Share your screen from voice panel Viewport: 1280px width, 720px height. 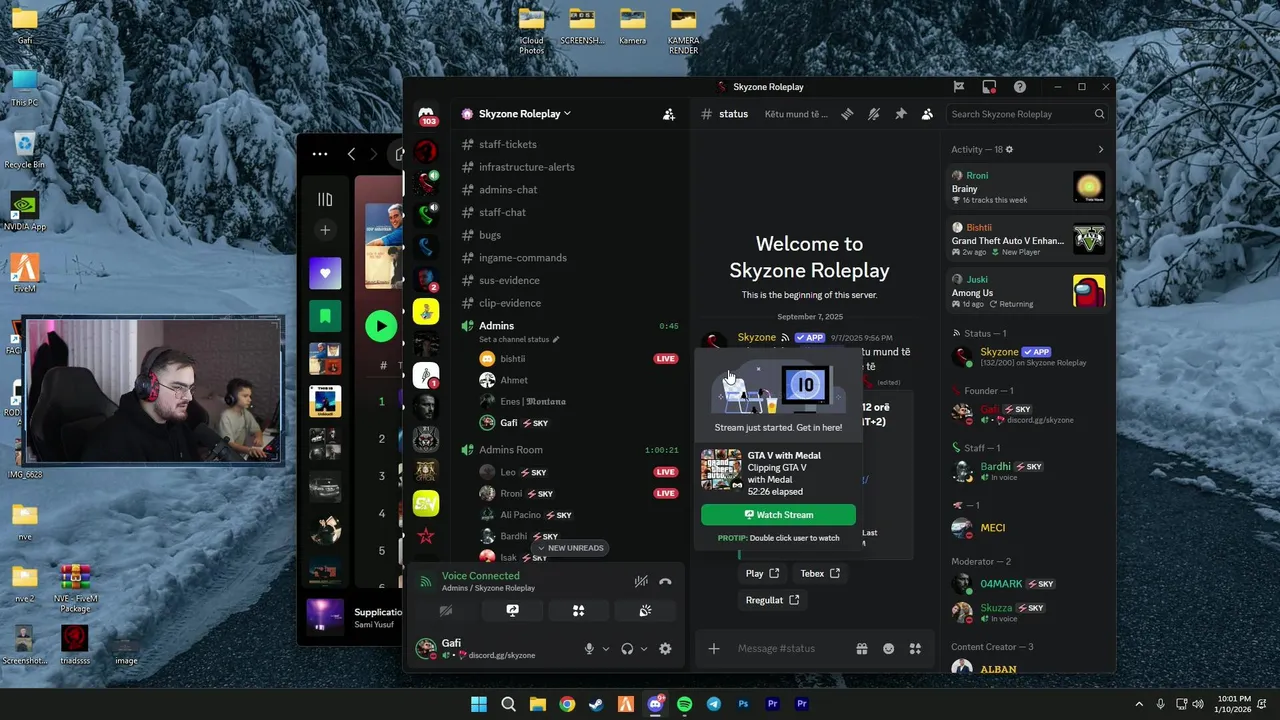[x=512, y=610]
